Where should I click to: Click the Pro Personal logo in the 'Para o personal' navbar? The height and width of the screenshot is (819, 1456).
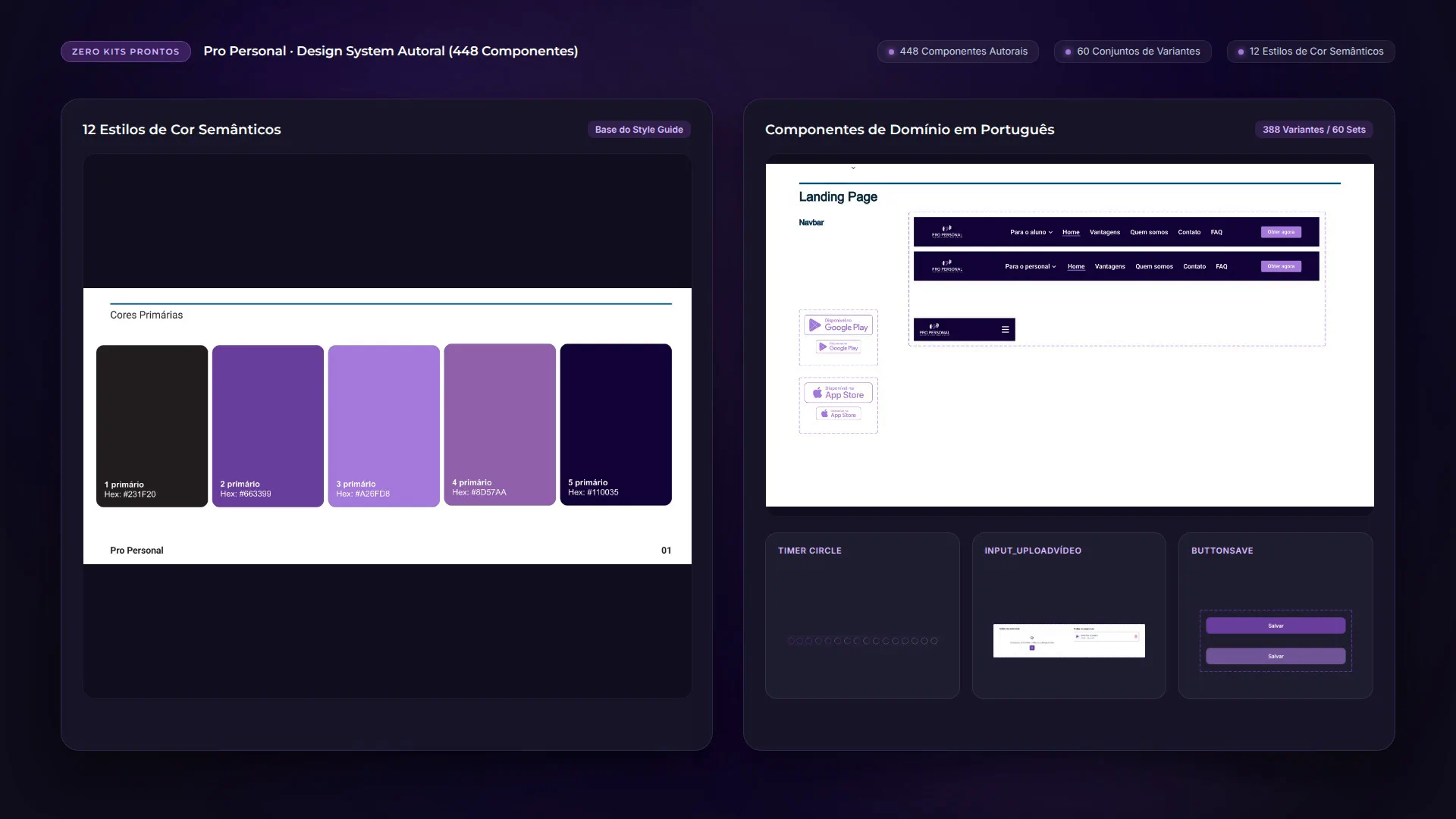point(947,265)
